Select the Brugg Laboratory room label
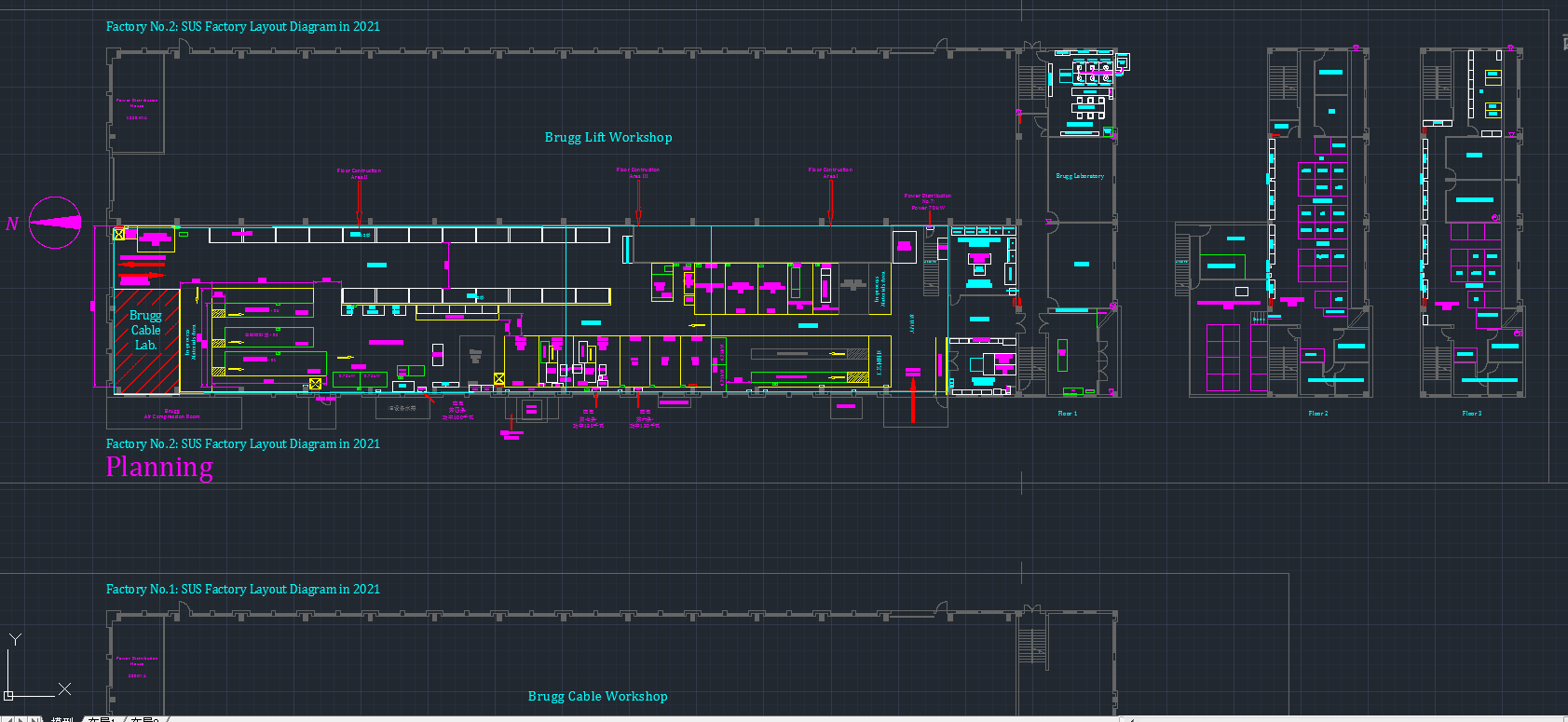The height and width of the screenshot is (722, 1568). (x=1080, y=176)
